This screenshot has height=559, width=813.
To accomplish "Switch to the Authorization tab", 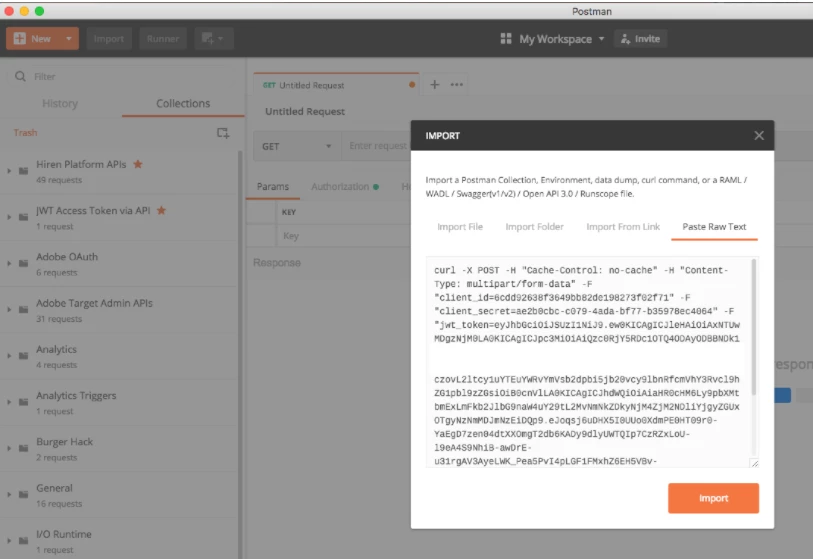I will 345,187.
